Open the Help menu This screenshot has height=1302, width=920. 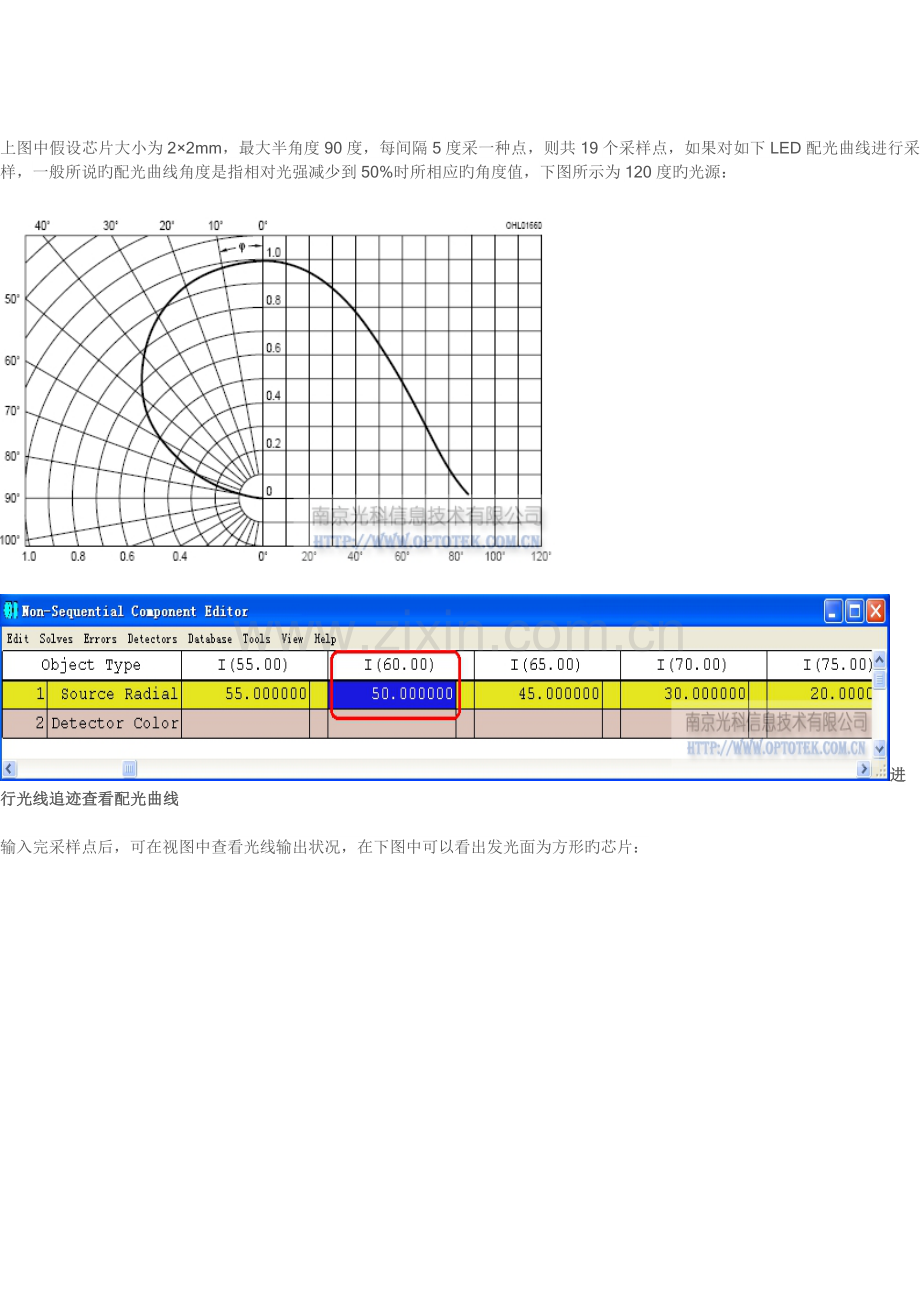click(x=325, y=639)
